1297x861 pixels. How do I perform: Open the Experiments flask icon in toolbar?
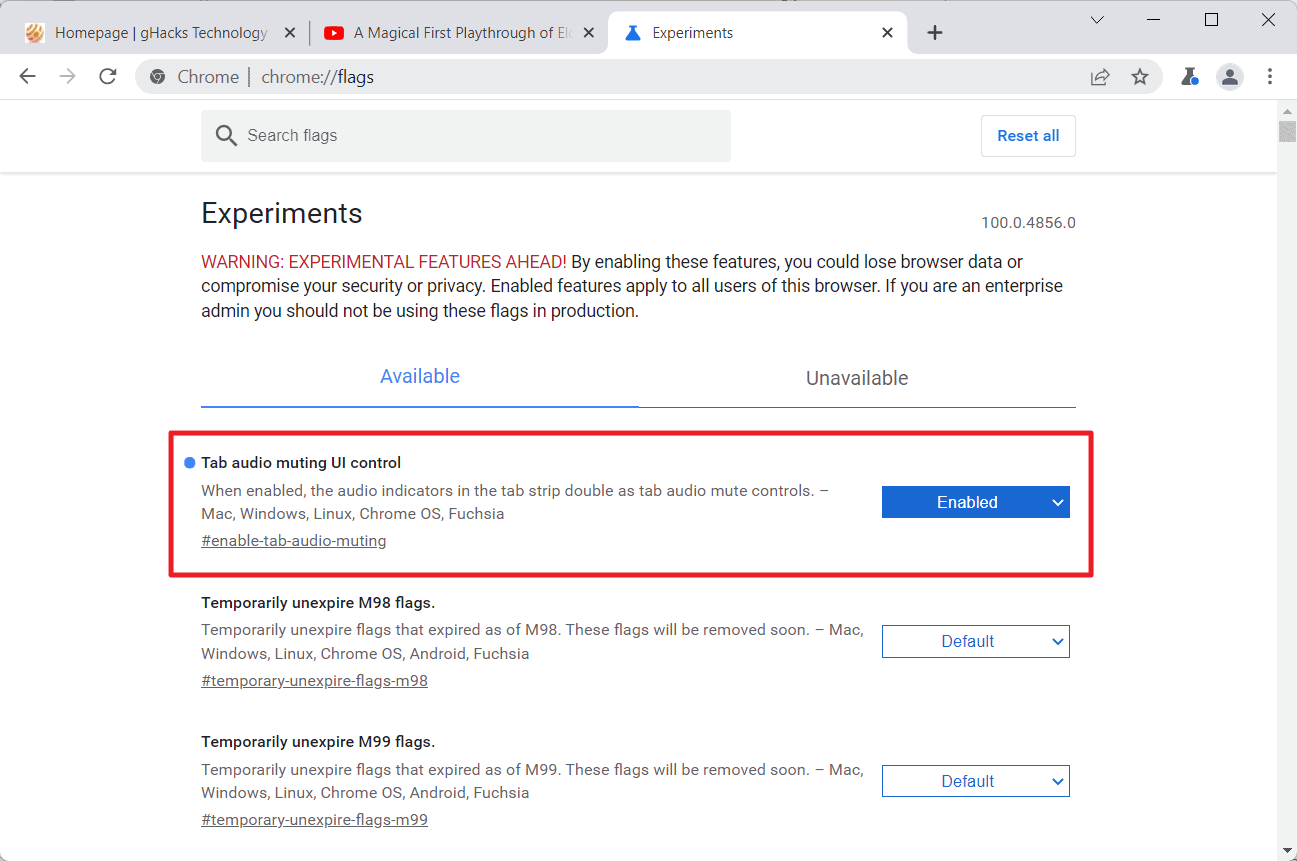pyautogui.click(x=1189, y=77)
